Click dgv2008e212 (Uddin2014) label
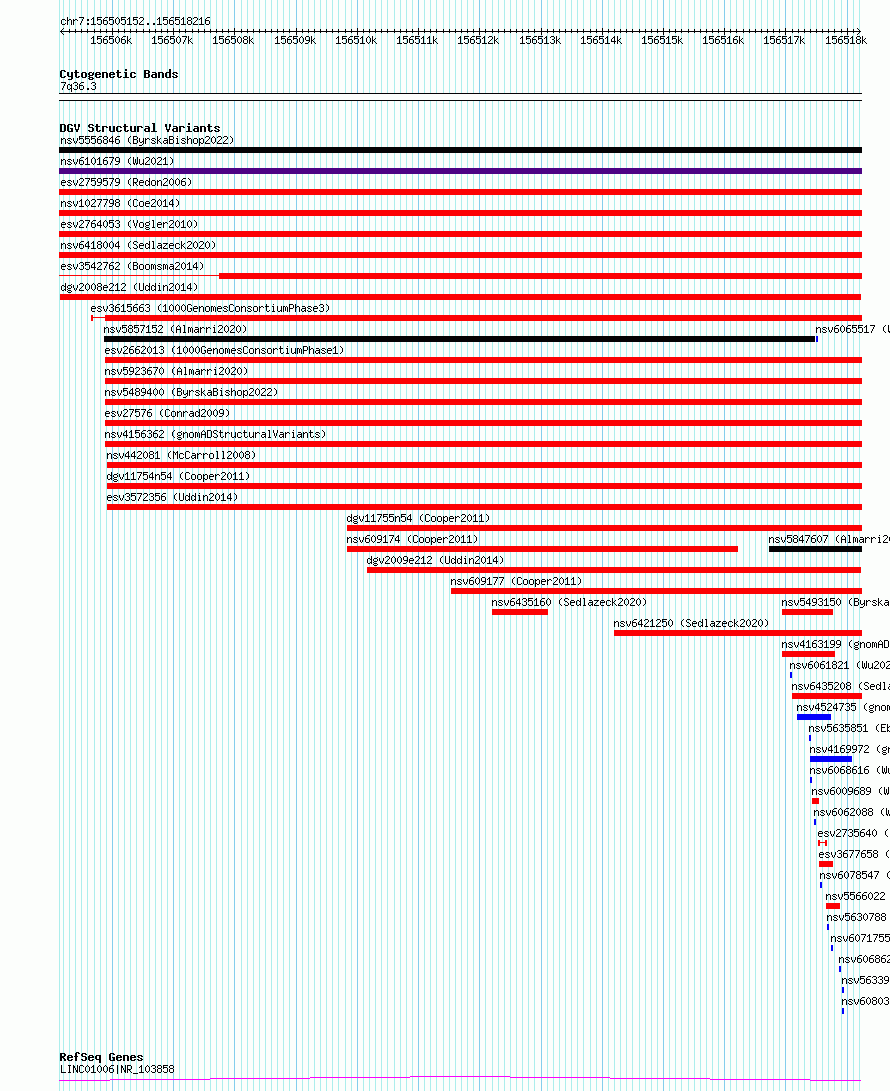 tap(129, 287)
